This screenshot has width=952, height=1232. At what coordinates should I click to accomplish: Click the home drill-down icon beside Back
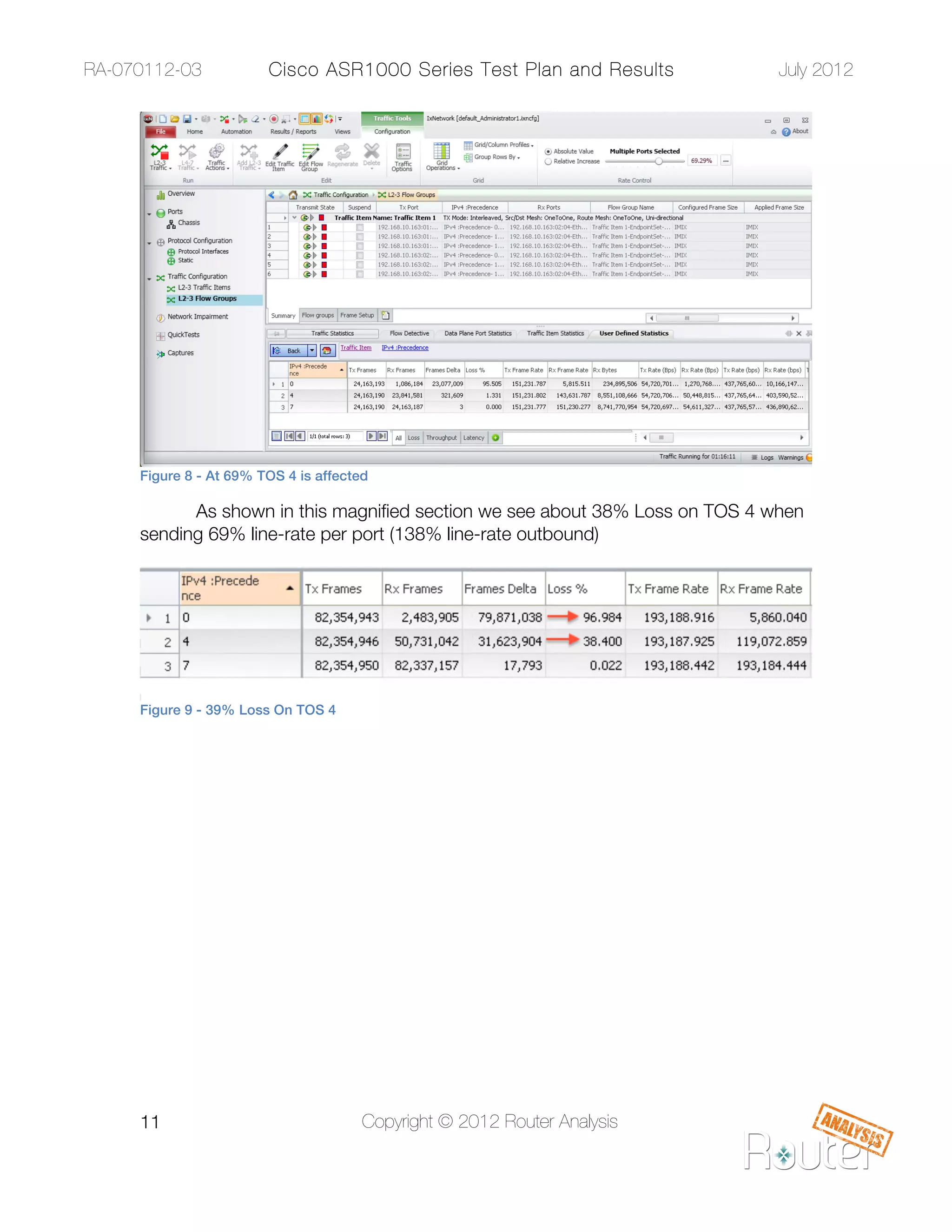pyautogui.click(x=327, y=351)
